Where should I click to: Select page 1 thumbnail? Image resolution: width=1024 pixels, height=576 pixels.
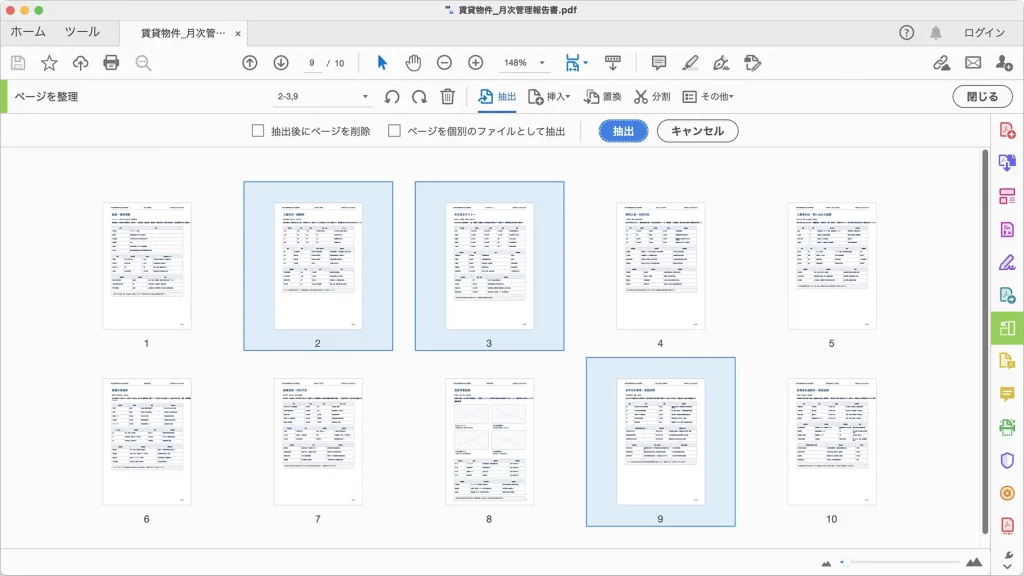click(x=147, y=266)
